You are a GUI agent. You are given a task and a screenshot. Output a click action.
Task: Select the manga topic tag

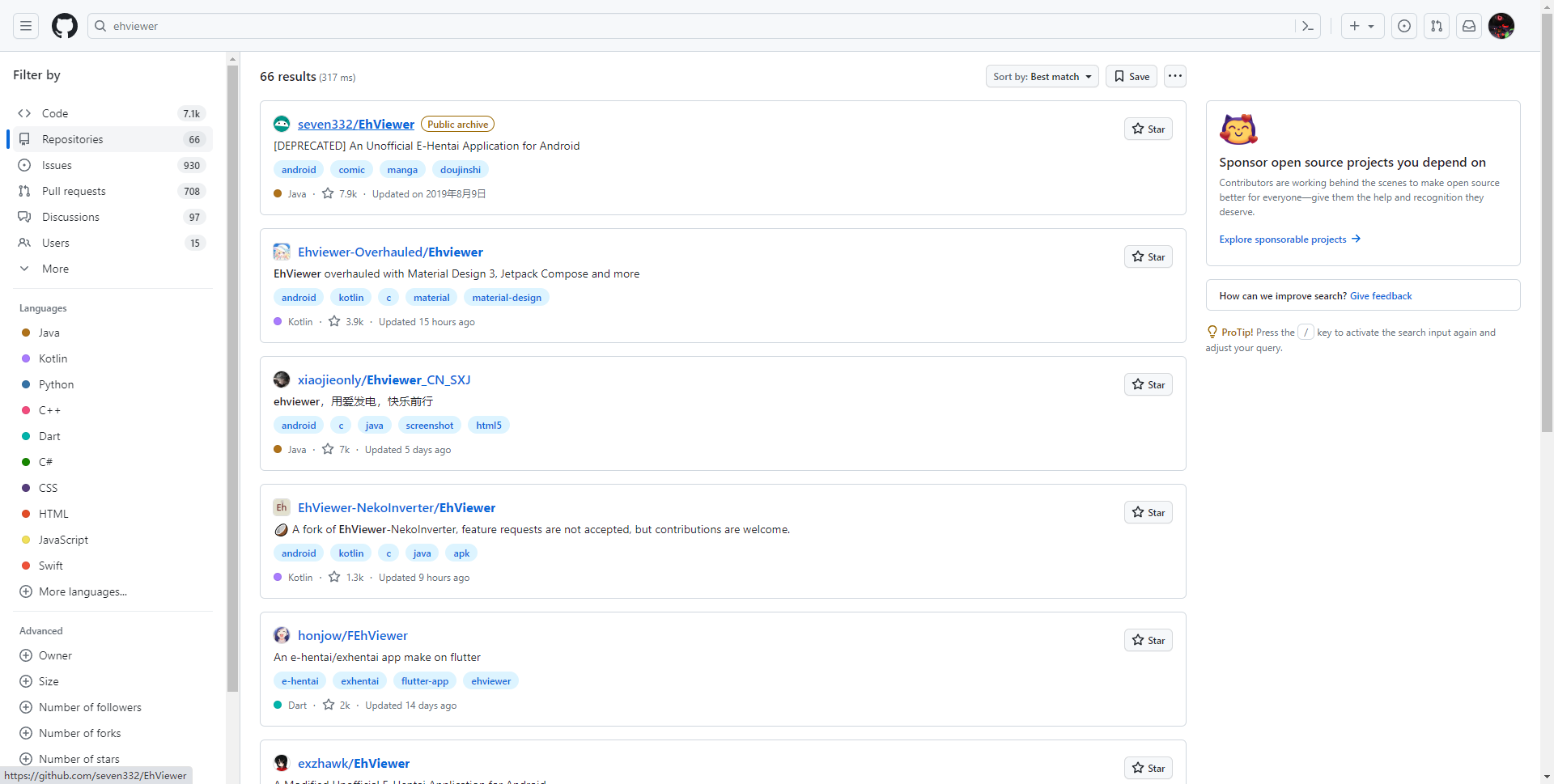[402, 170]
